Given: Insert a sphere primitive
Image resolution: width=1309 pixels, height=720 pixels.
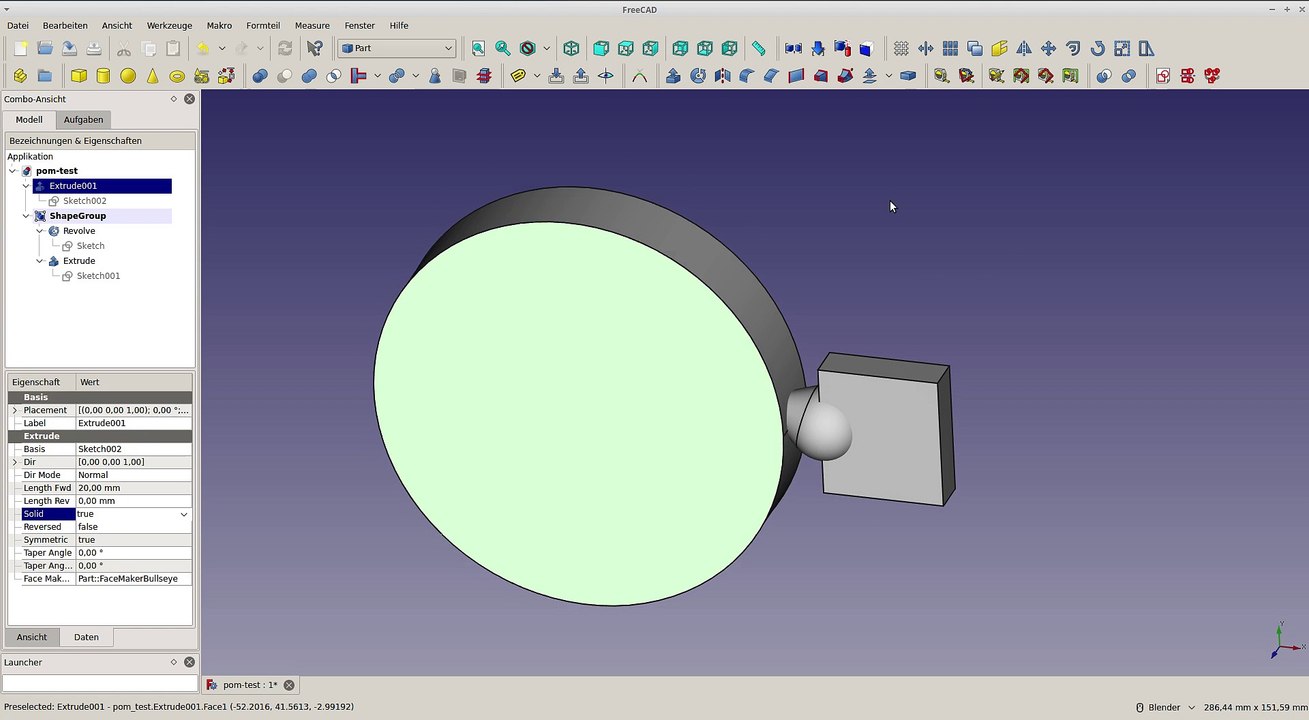Looking at the screenshot, I should pyautogui.click(x=128, y=76).
